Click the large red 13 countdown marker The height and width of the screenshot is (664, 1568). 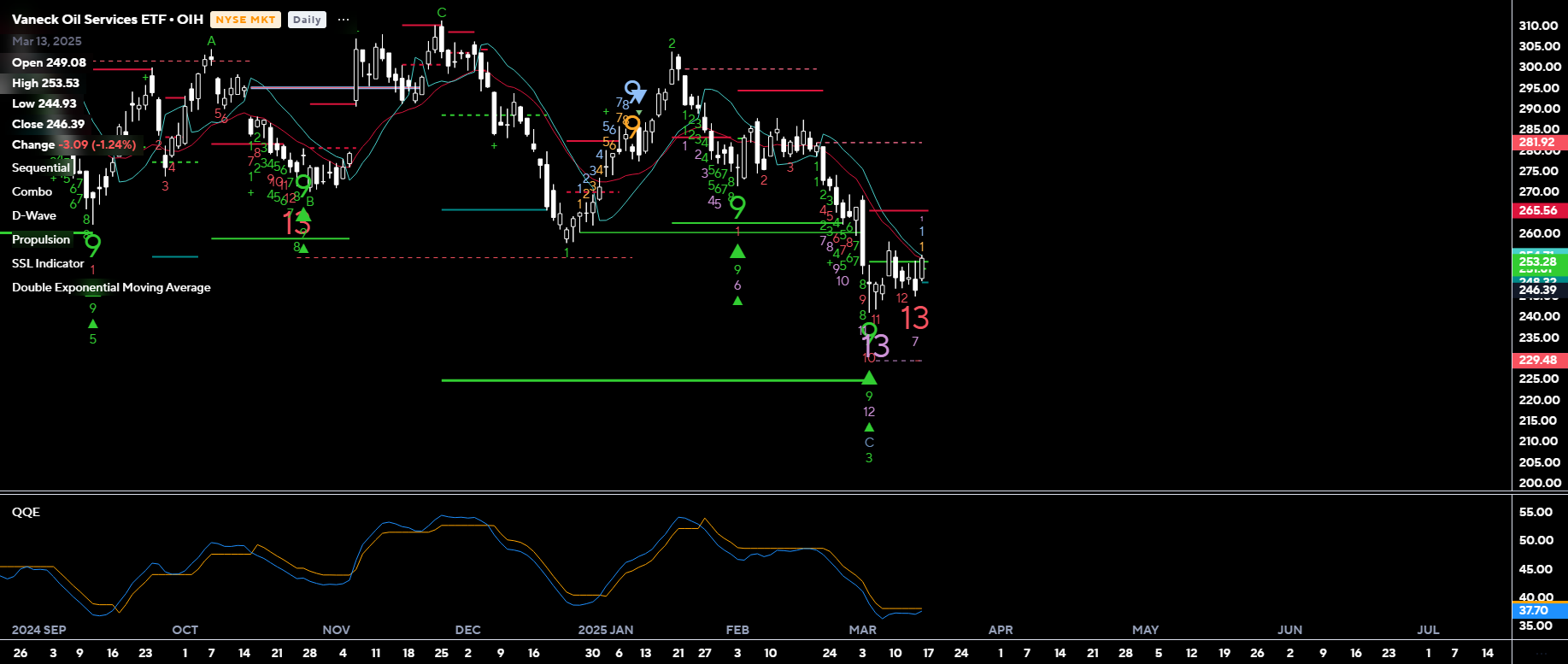(914, 319)
